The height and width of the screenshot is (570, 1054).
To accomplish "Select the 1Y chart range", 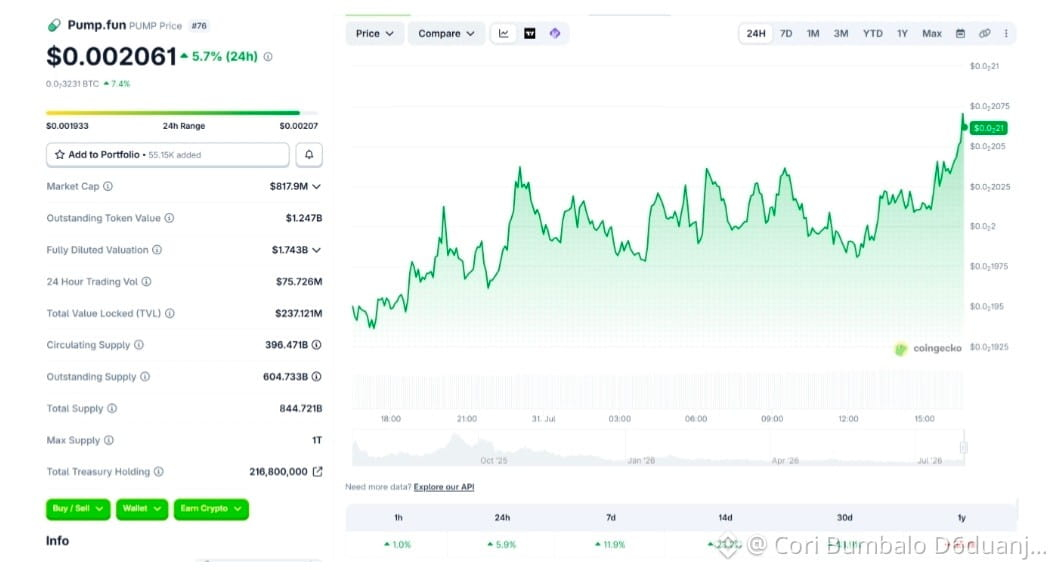I will click(902, 34).
